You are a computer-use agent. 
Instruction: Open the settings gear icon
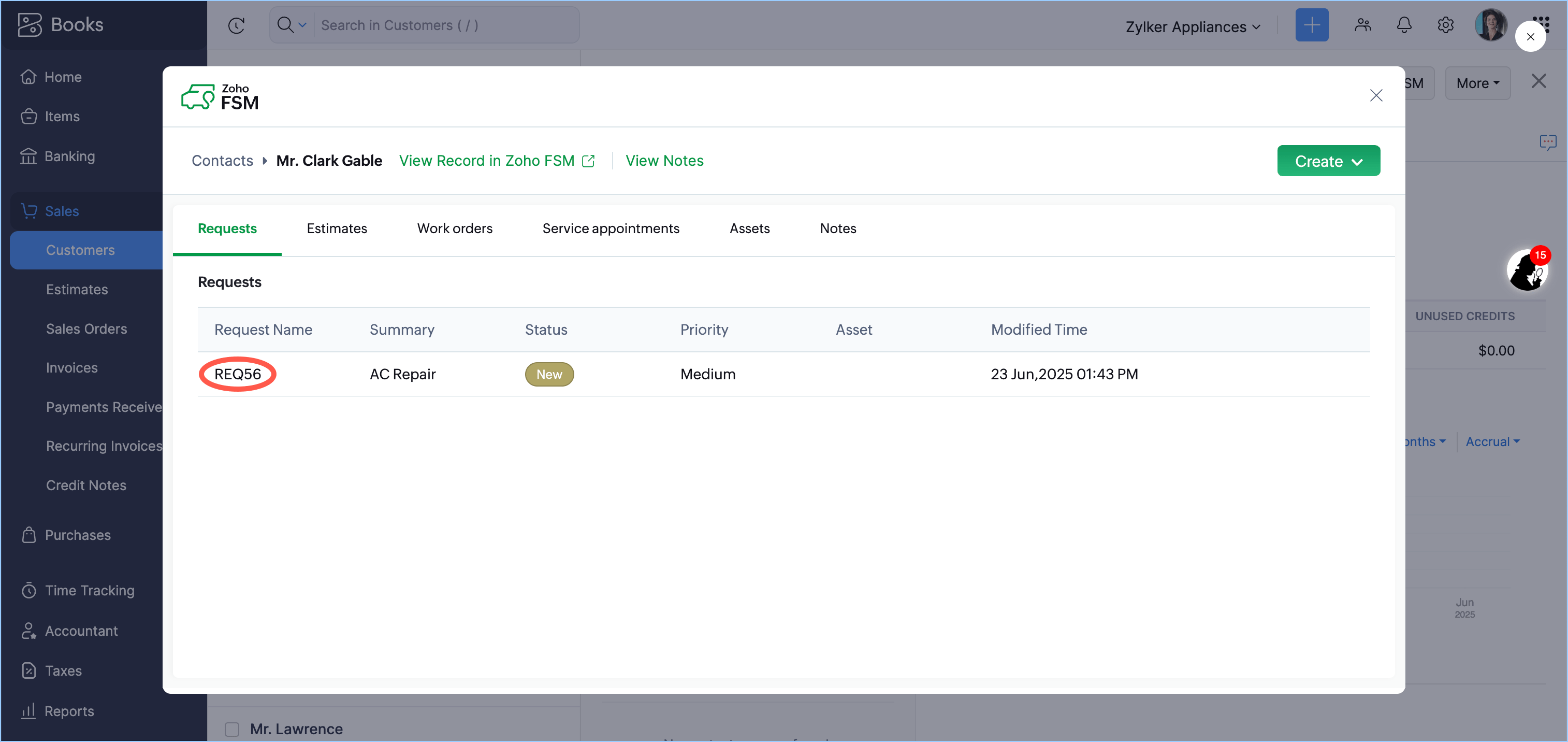[1445, 25]
